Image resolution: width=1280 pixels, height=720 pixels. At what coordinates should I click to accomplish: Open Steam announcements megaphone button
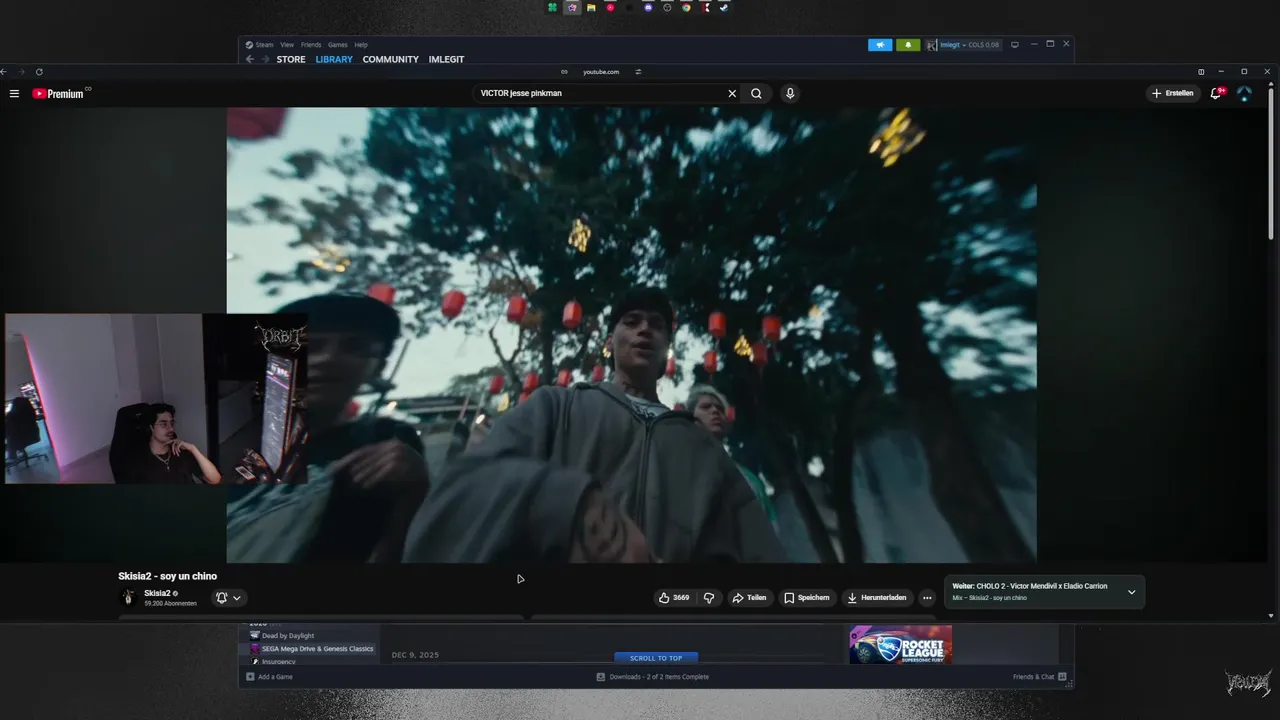point(880,45)
